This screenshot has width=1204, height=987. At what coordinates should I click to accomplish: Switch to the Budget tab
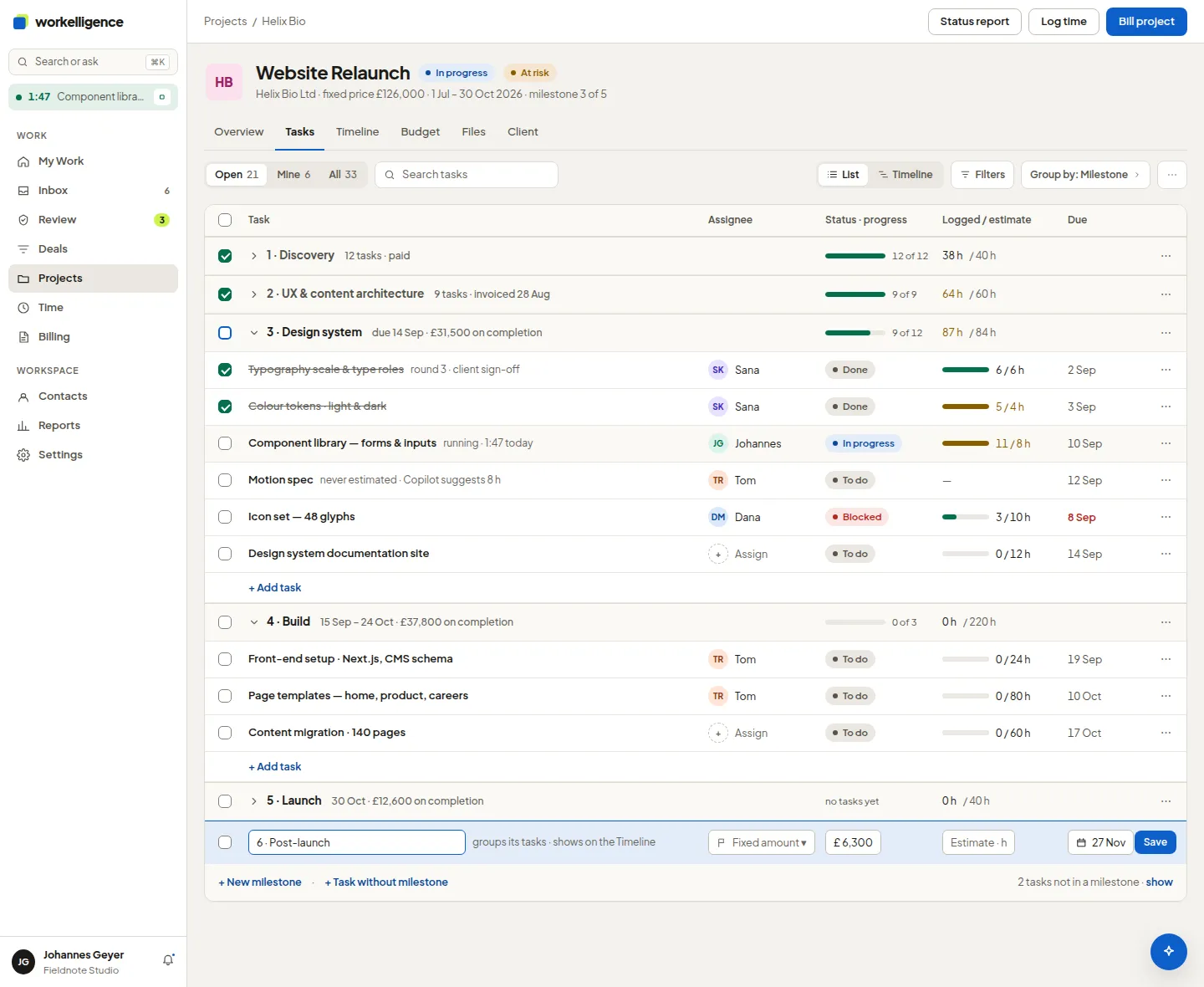pos(420,132)
